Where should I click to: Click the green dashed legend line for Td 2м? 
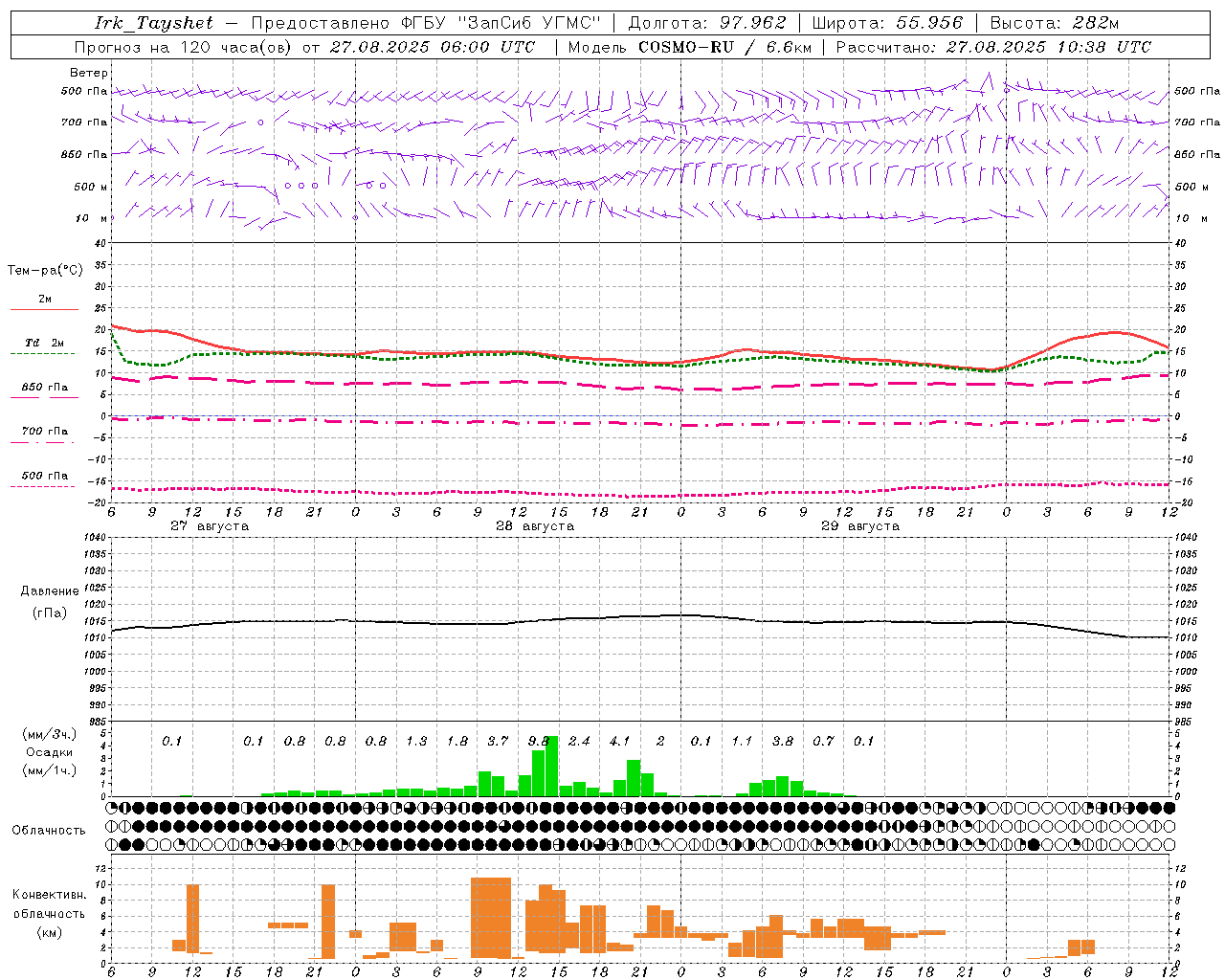pos(43,354)
